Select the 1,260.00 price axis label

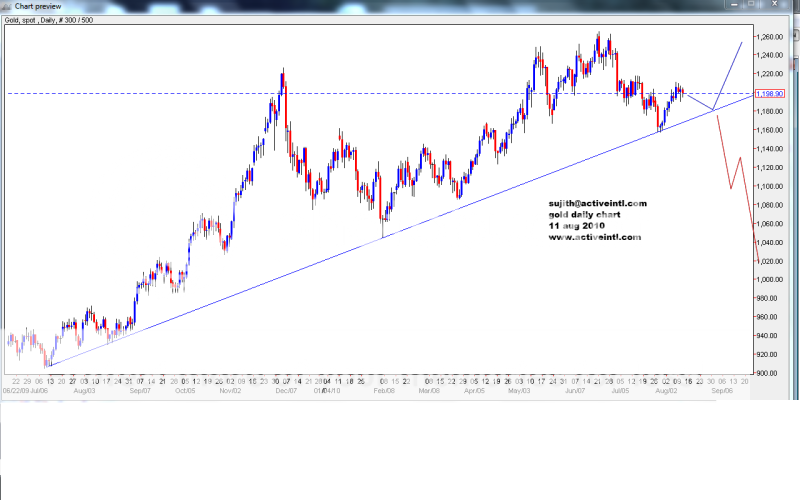coord(769,37)
